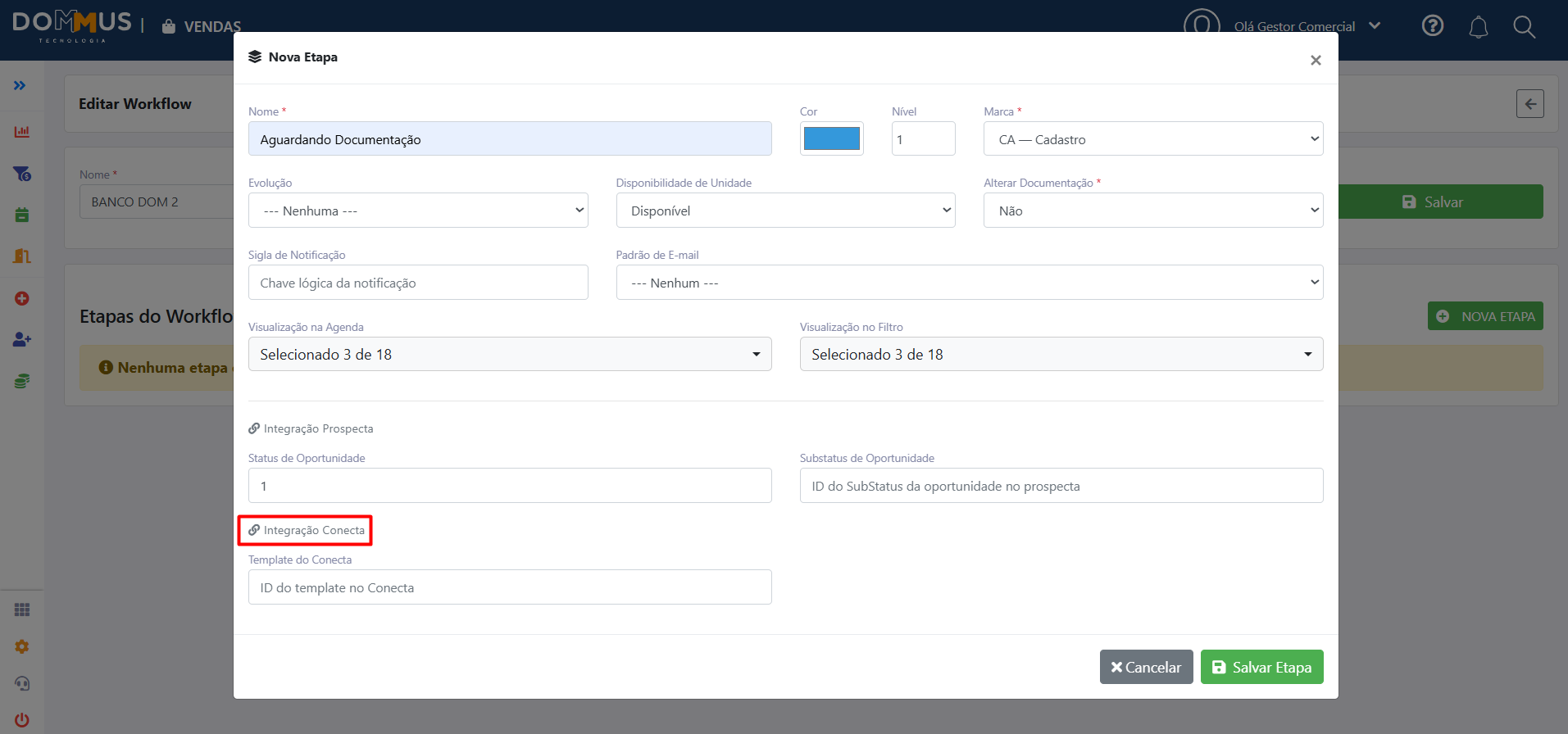This screenshot has height=734, width=1568.
Task: Click the Salvar Etapa button
Action: [1262, 667]
